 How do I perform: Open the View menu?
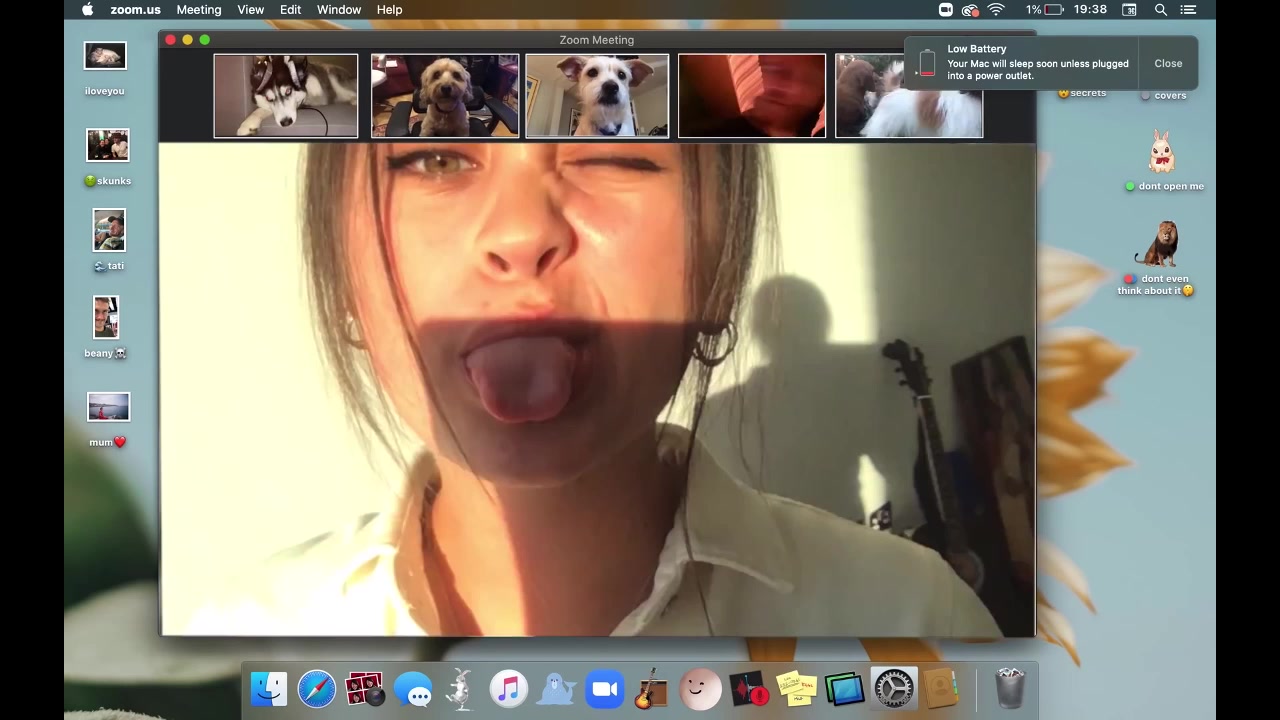(x=251, y=10)
